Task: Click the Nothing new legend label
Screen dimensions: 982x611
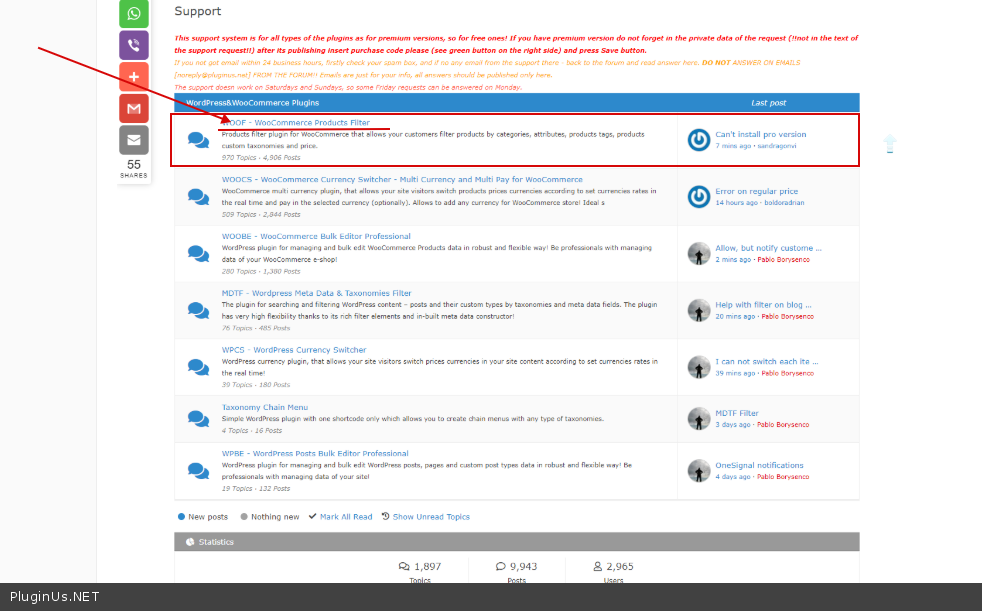Action: [x=275, y=517]
